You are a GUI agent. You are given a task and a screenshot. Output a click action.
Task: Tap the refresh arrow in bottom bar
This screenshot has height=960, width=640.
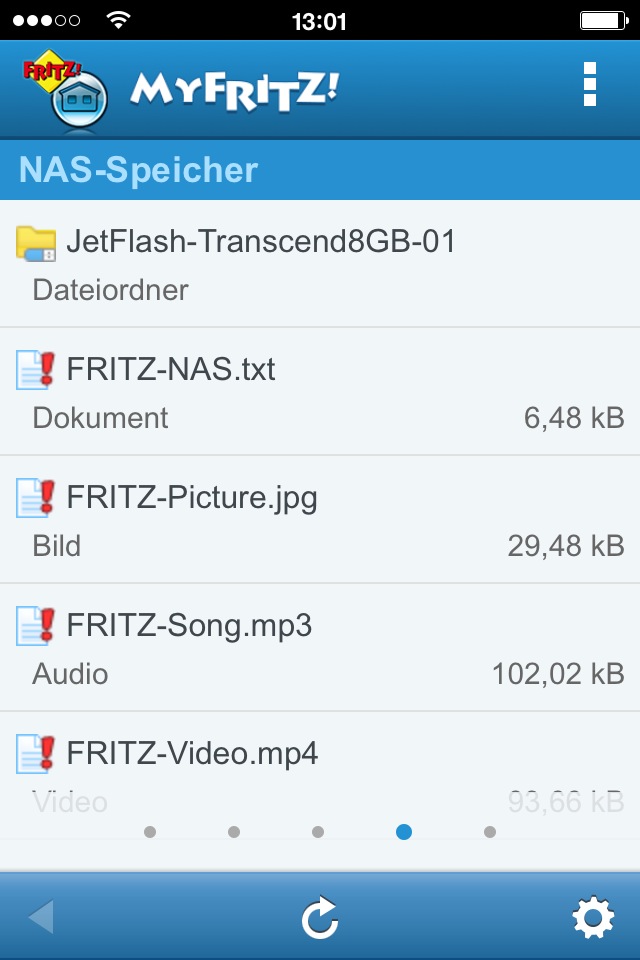pyautogui.click(x=320, y=917)
